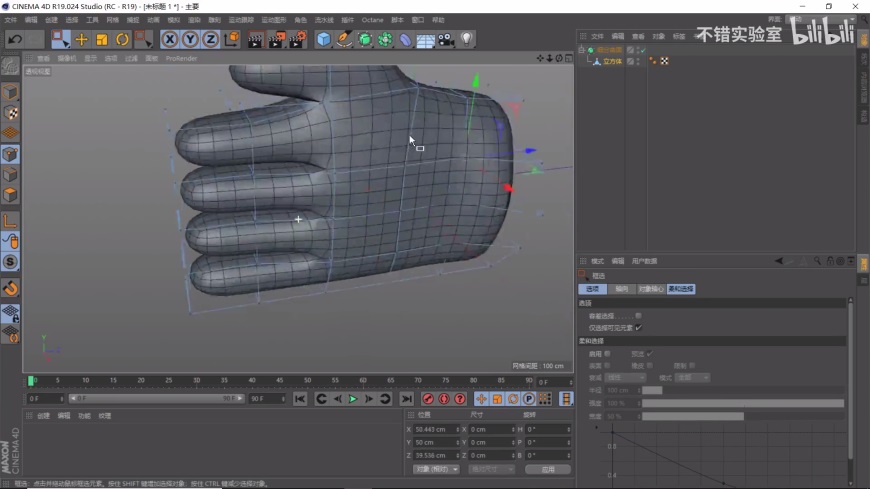The image size is (870, 489).
Task: Uncheck 仅选择可见元素 option
Action: (638, 327)
